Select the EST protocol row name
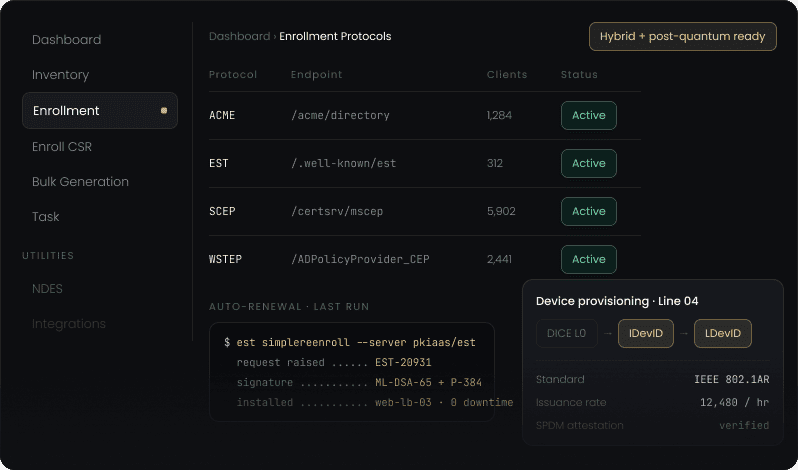798x470 pixels. [x=219, y=163]
